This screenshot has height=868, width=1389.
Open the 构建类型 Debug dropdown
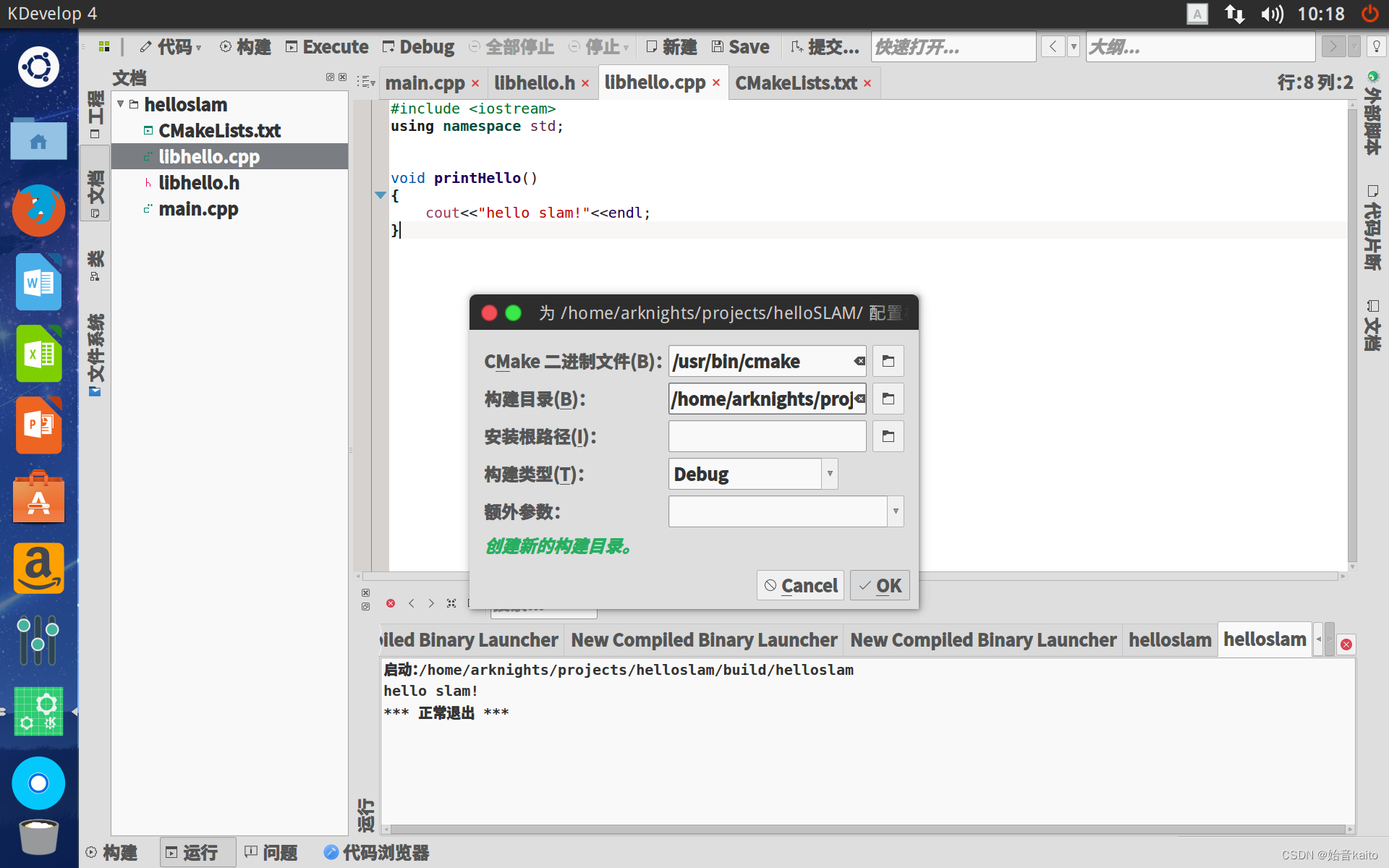point(829,474)
